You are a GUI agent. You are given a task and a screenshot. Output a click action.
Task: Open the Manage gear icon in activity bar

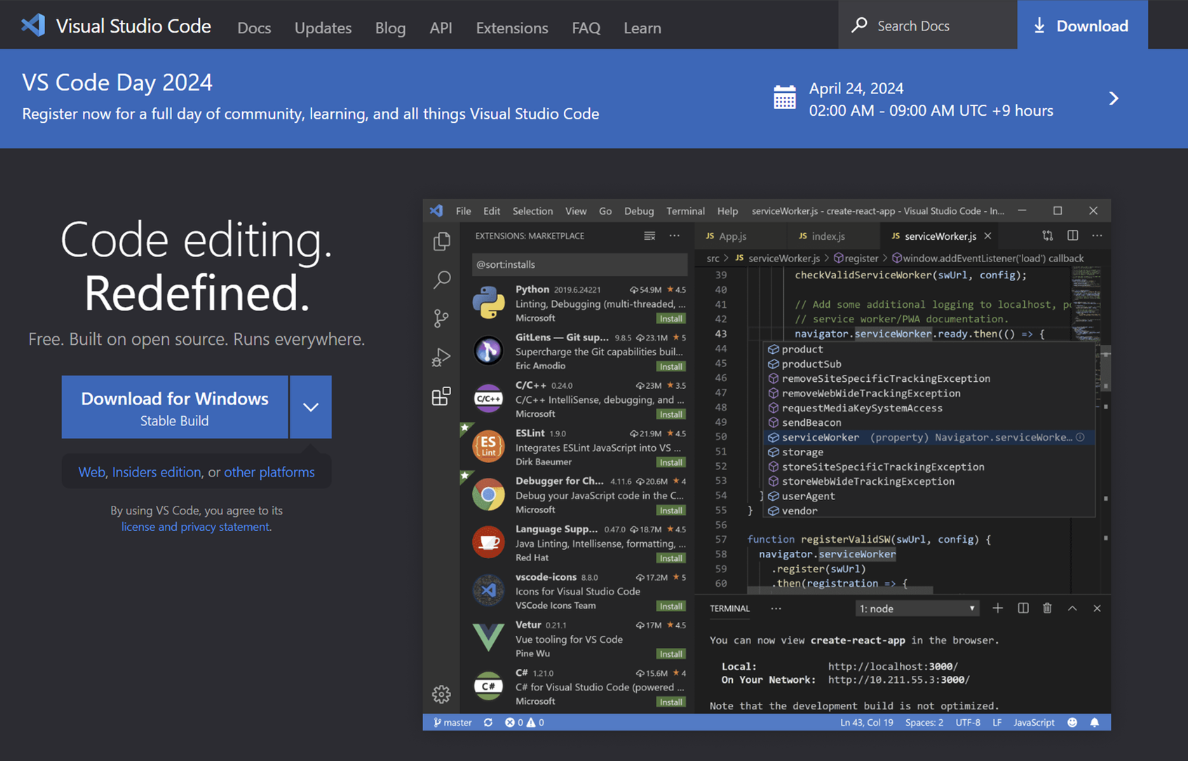441,694
